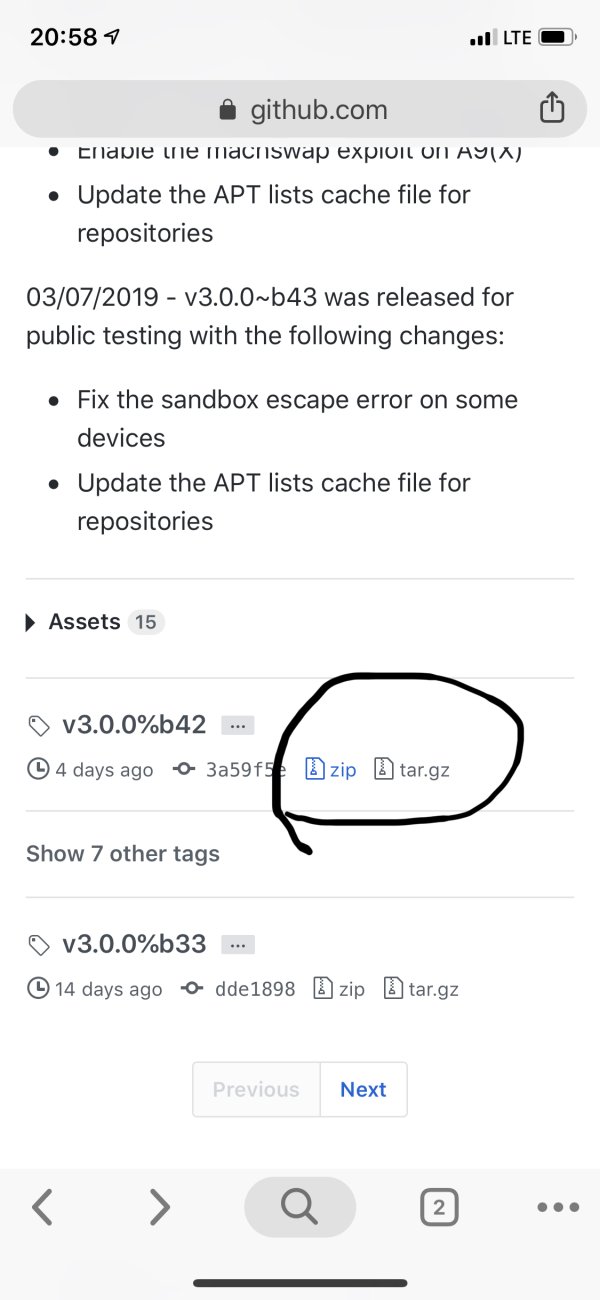
Task: Expand ellipsis next to v3.0.0%b42
Action: click(x=238, y=725)
